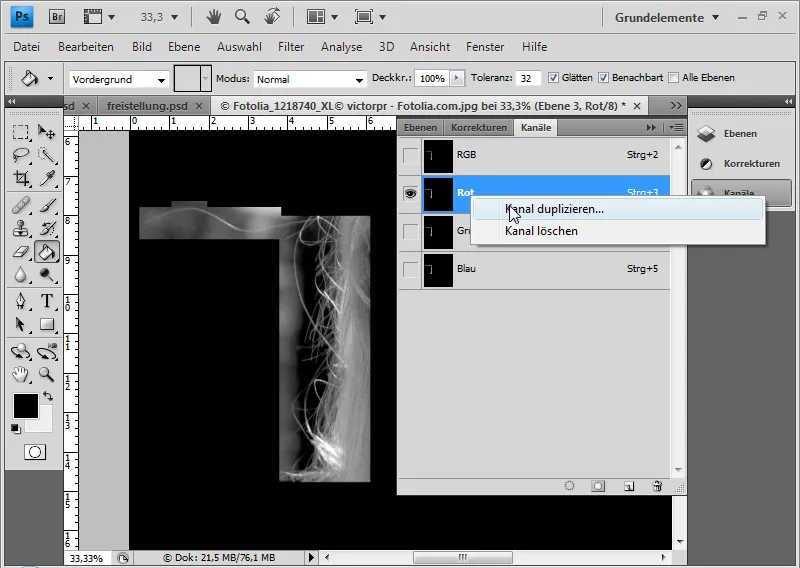Open the Kanäle panel options menu
The height and width of the screenshot is (568, 800).
[x=676, y=128]
